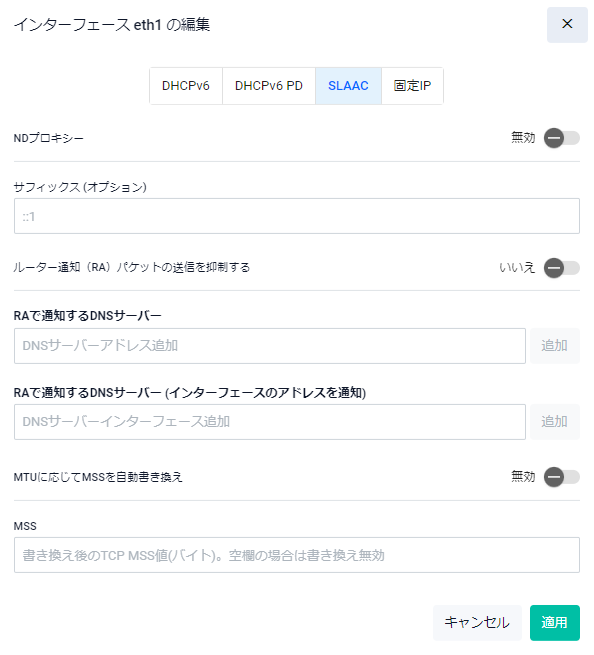Open the DHCPv6 PD tab

pyautogui.click(x=269, y=86)
